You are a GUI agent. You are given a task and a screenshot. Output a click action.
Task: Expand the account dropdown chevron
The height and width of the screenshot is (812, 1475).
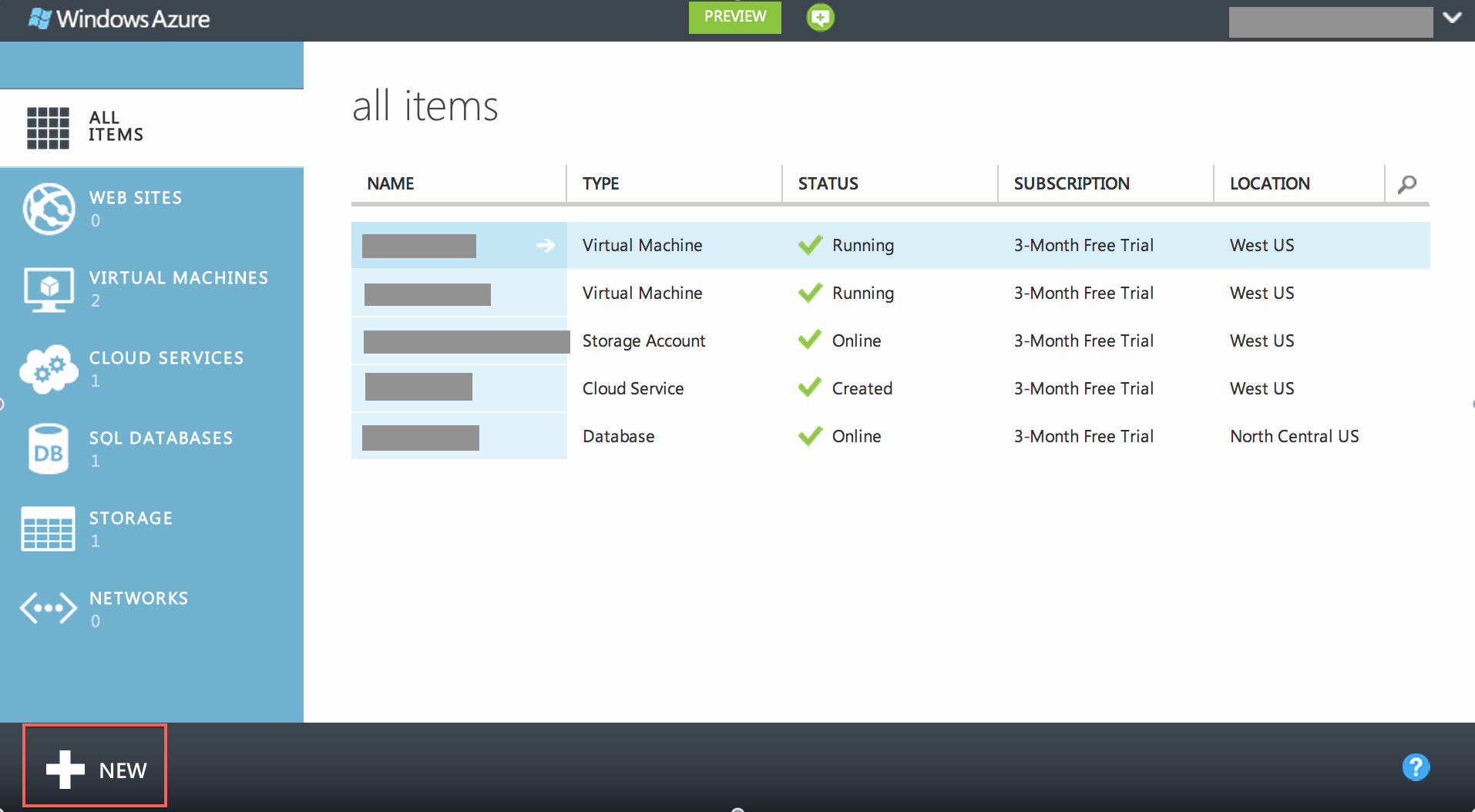click(x=1453, y=18)
